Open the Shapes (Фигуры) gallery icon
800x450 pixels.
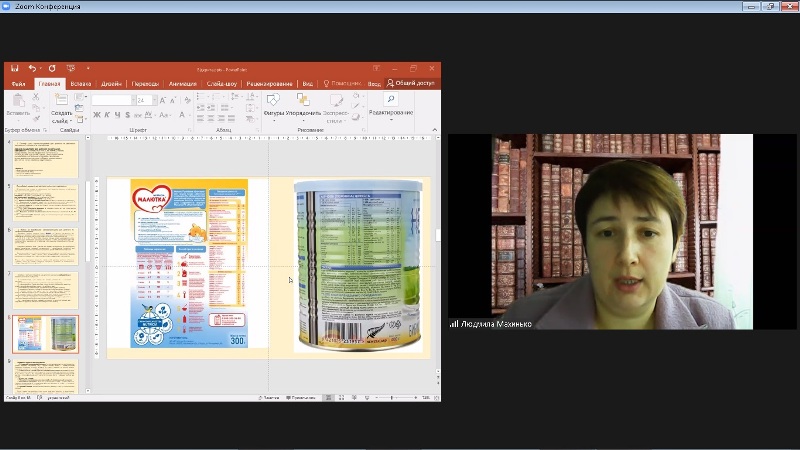point(274,100)
